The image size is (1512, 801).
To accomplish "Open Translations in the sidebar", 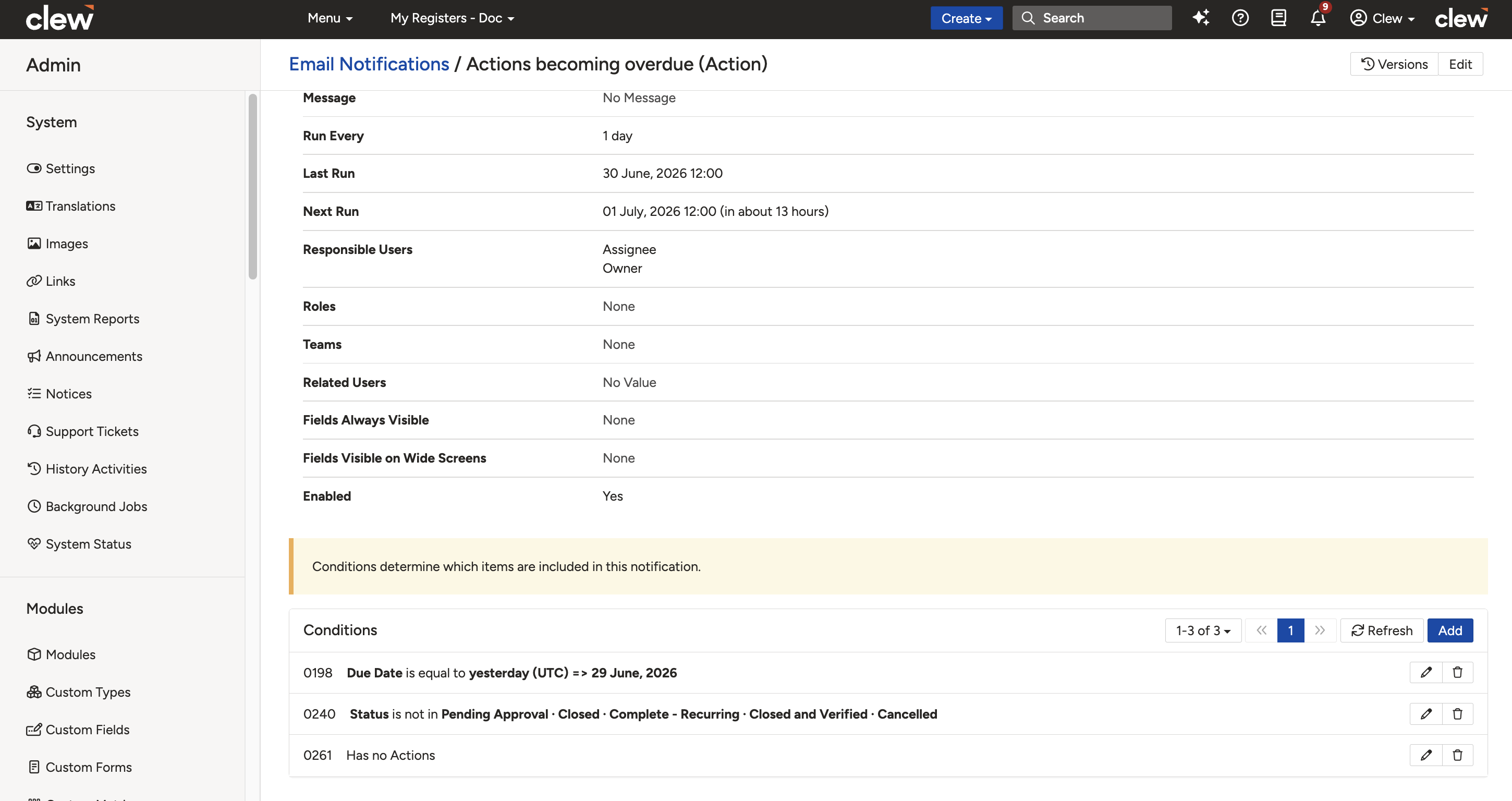I will click(71, 206).
